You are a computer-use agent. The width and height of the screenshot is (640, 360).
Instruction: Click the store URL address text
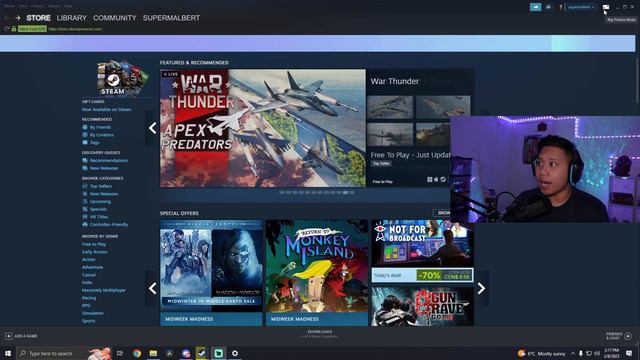tap(75, 29)
